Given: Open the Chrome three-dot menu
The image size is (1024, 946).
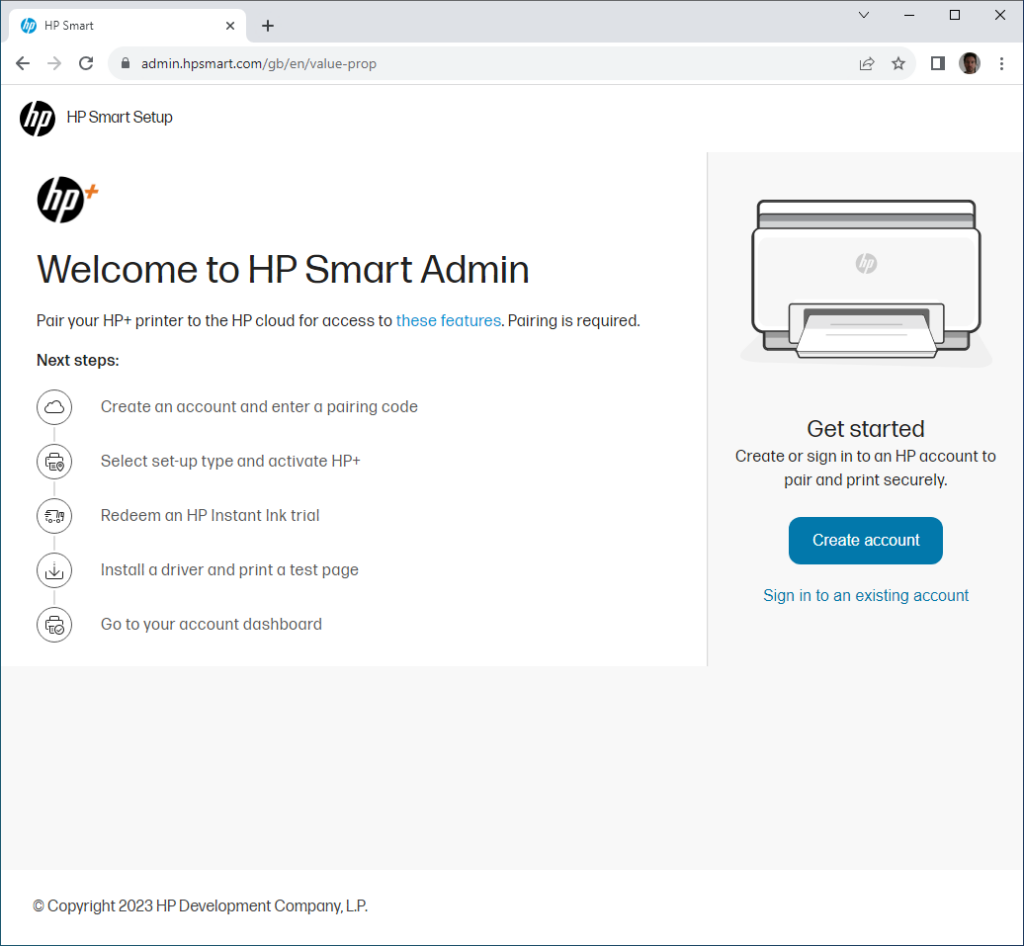Looking at the screenshot, I should (1002, 63).
